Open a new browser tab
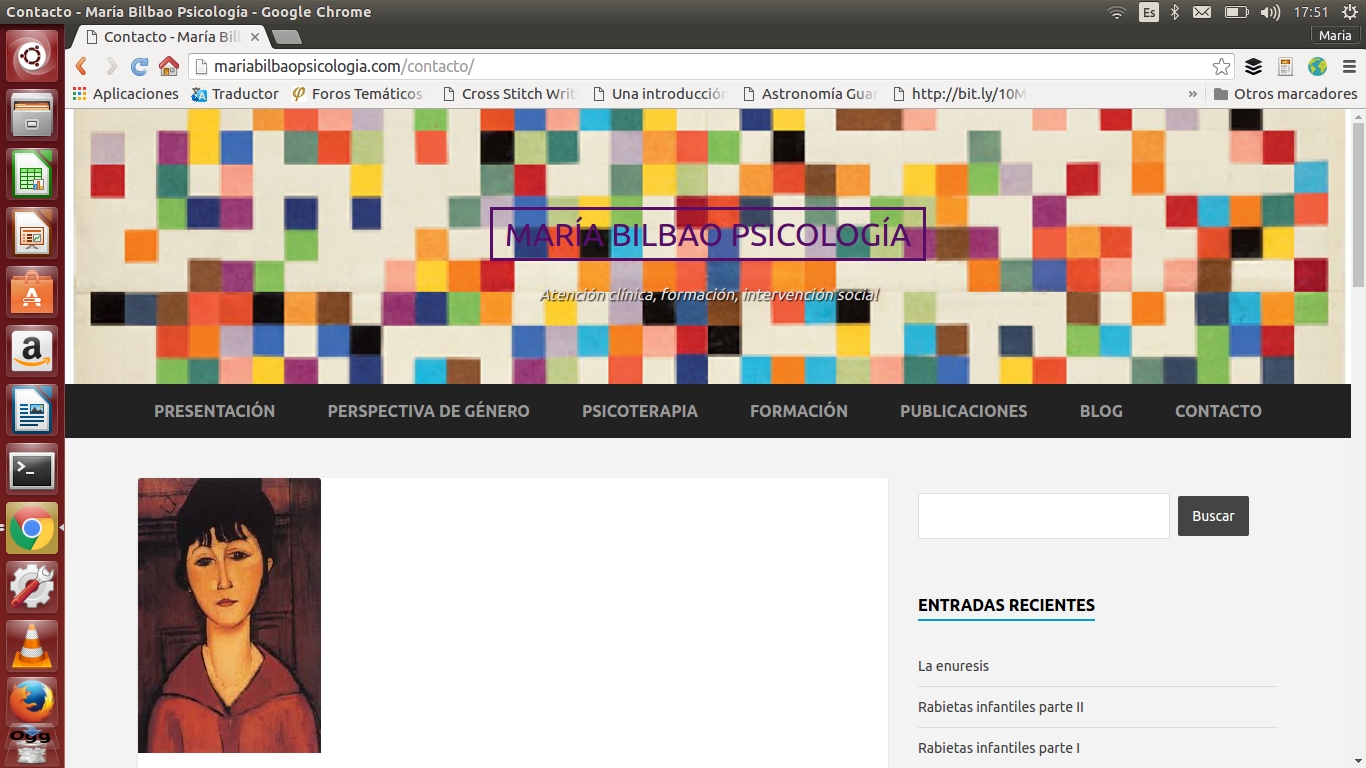The image size is (1366, 768). (x=287, y=37)
